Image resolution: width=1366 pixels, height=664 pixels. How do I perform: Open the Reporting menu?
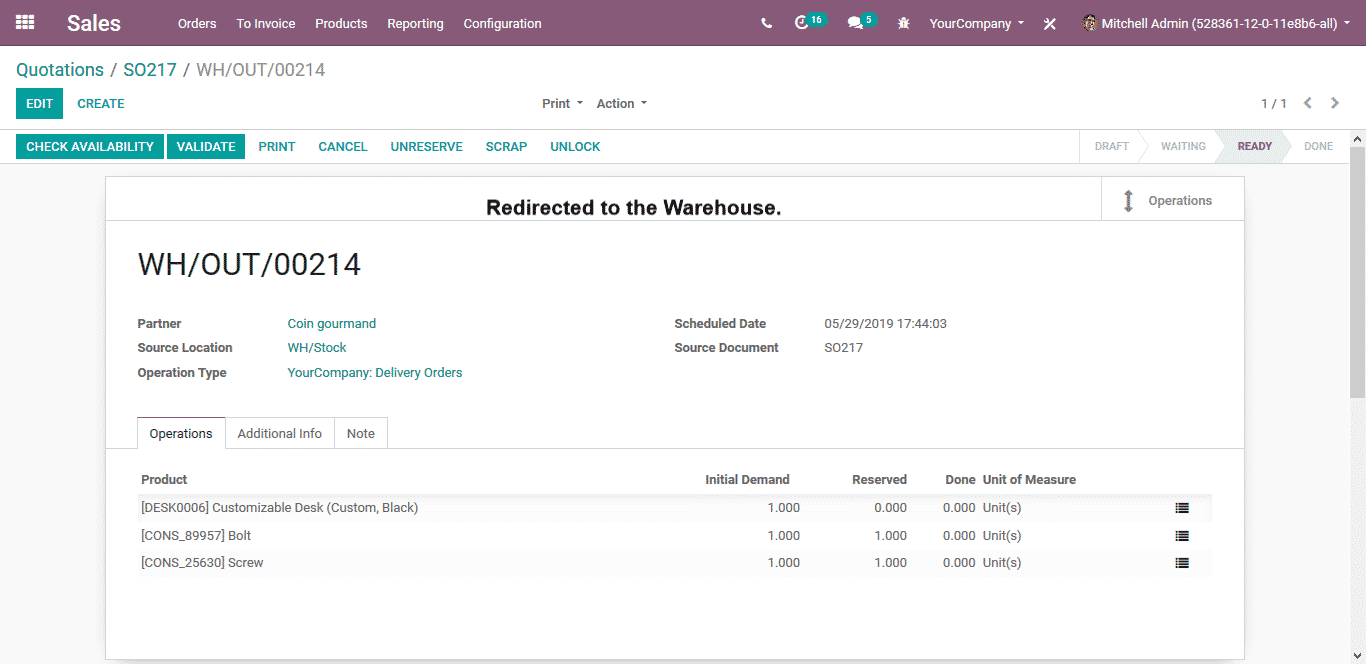tap(415, 23)
